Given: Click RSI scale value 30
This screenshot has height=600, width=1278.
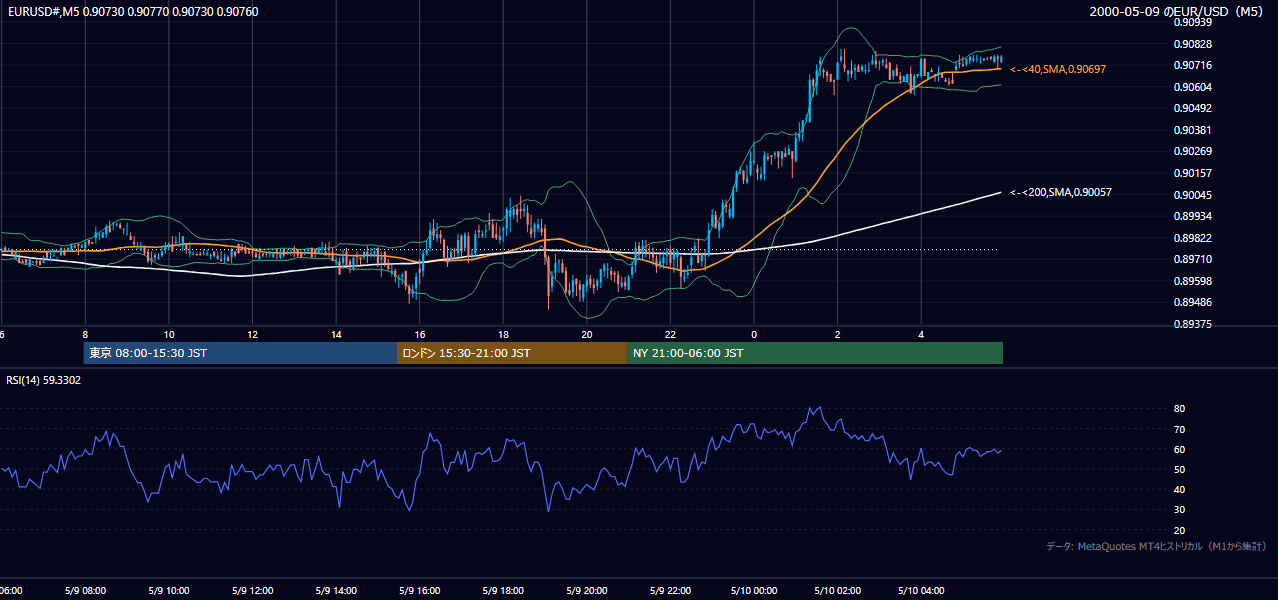Looking at the screenshot, I should (1179, 509).
